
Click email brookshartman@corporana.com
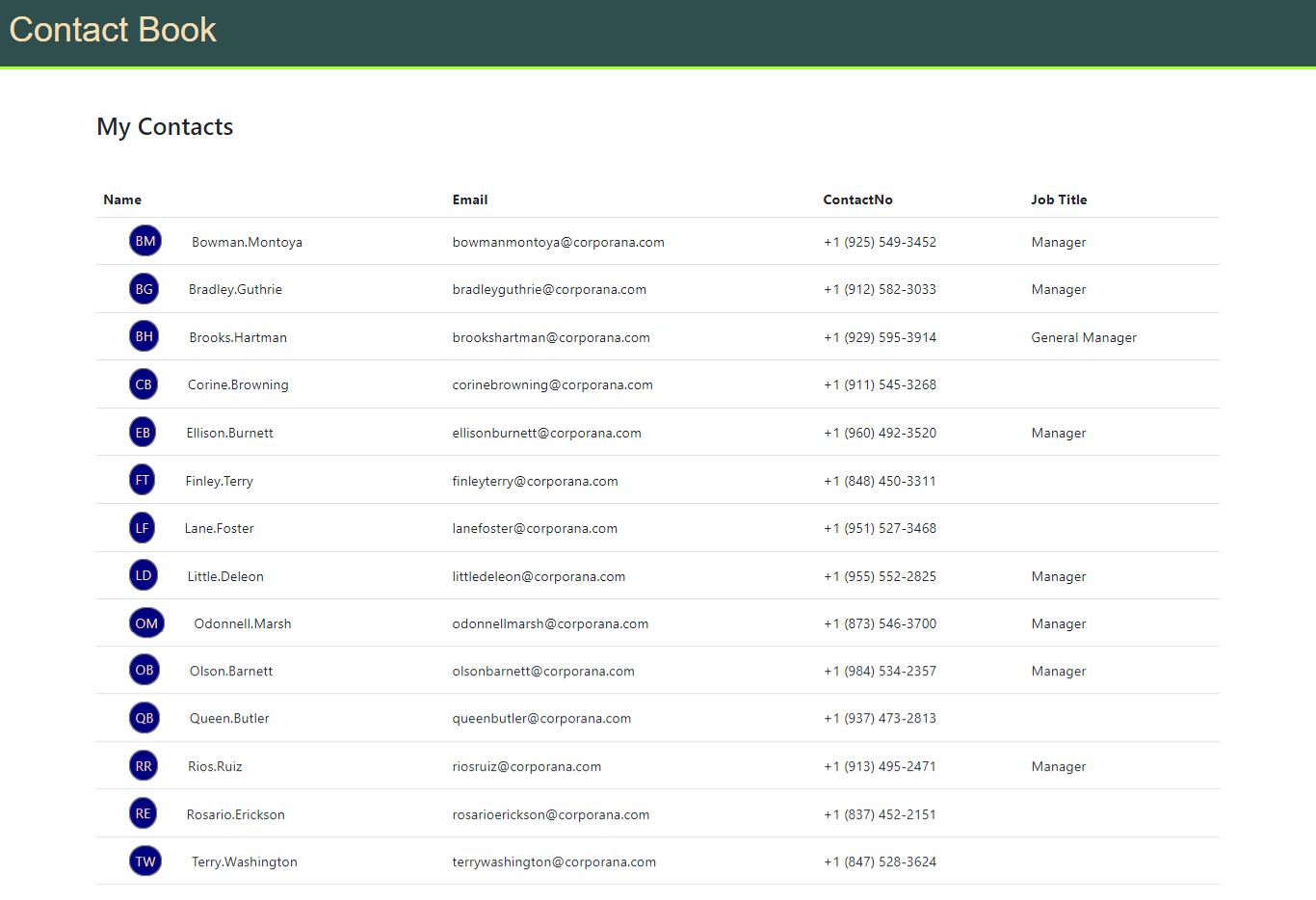tap(551, 337)
